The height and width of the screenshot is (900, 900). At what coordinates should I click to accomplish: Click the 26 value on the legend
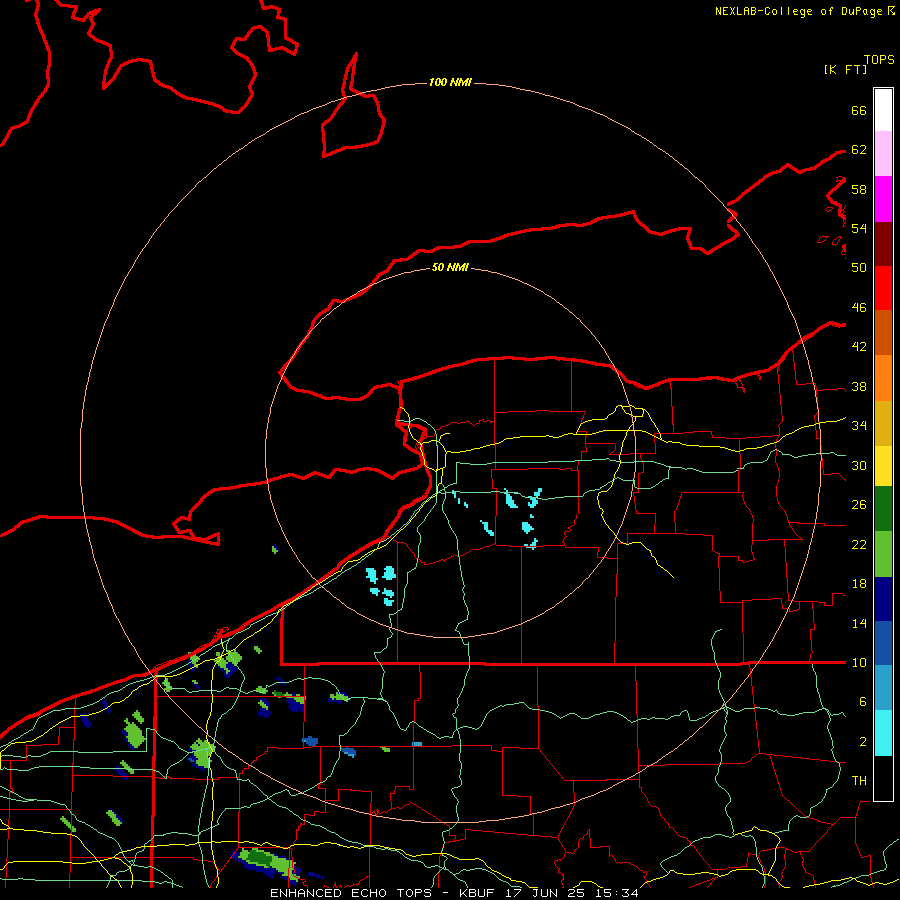coord(859,505)
